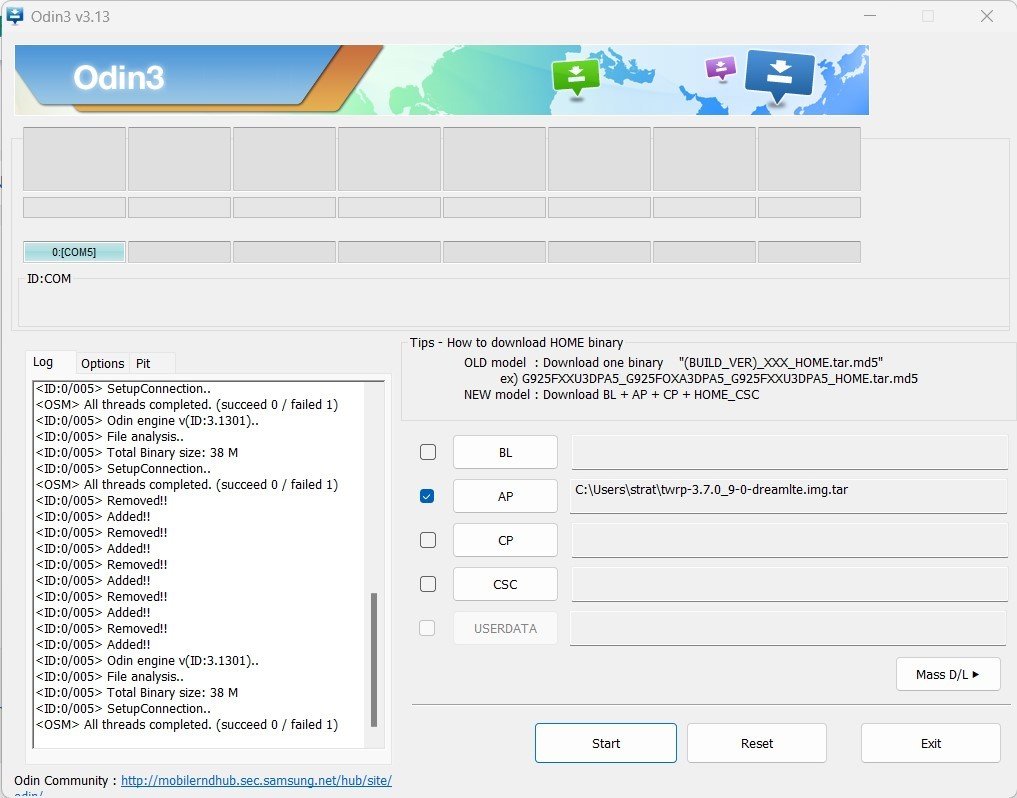Click the AP file path field

(x=788, y=496)
